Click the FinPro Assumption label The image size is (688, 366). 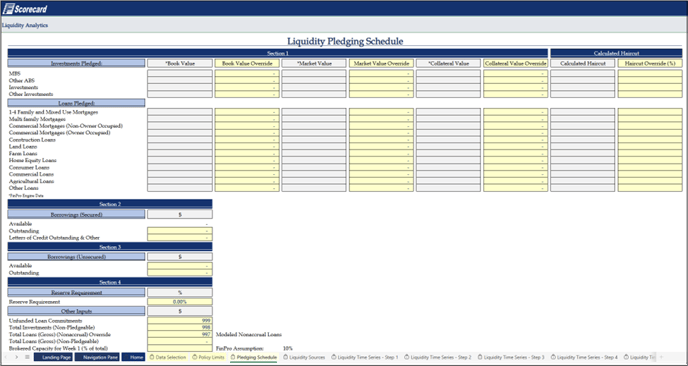(240, 348)
